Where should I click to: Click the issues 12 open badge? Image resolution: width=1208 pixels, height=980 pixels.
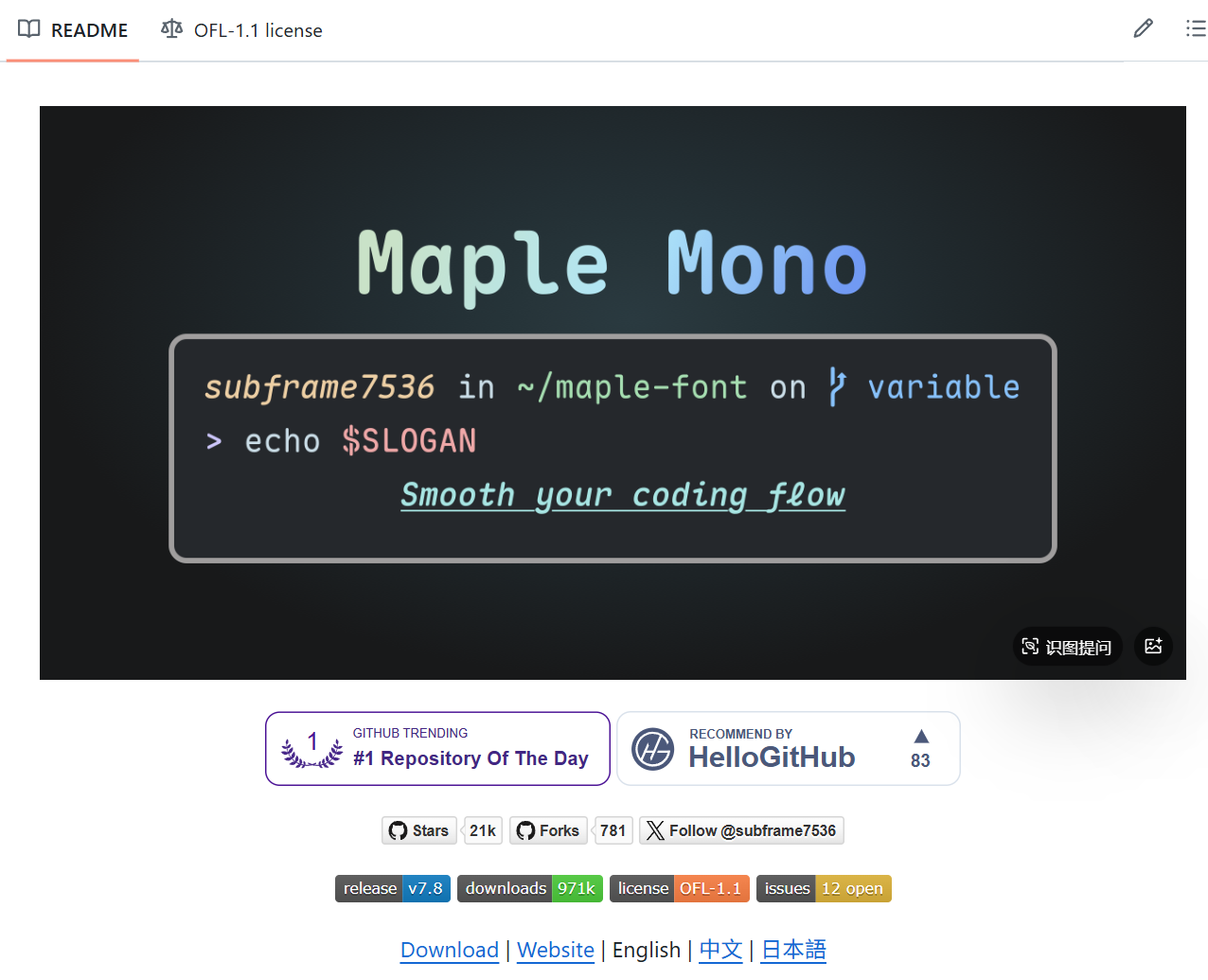(x=823, y=888)
